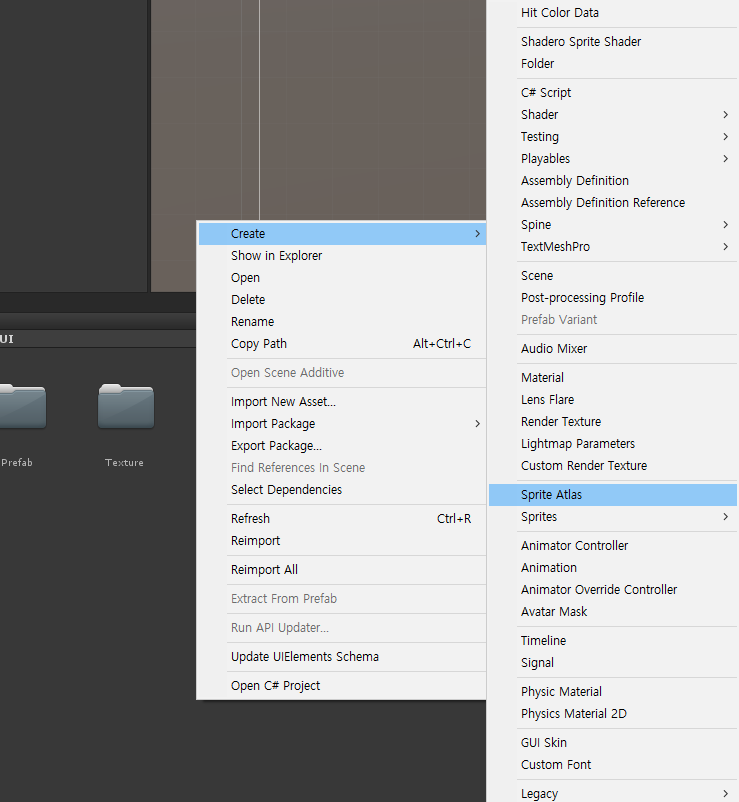Create a Hit Color Data asset

613,13
